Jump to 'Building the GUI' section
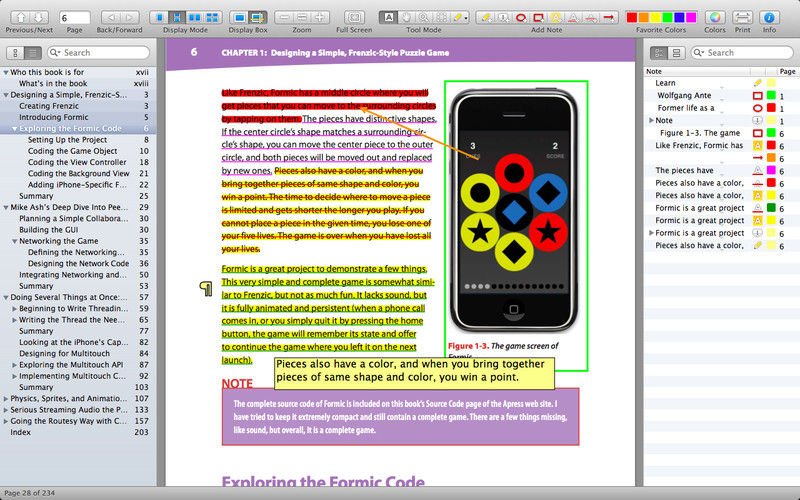800x500 pixels. [48, 230]
